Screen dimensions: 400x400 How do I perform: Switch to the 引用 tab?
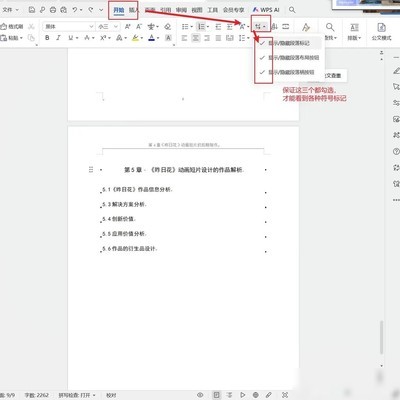(x=165, y=10)
